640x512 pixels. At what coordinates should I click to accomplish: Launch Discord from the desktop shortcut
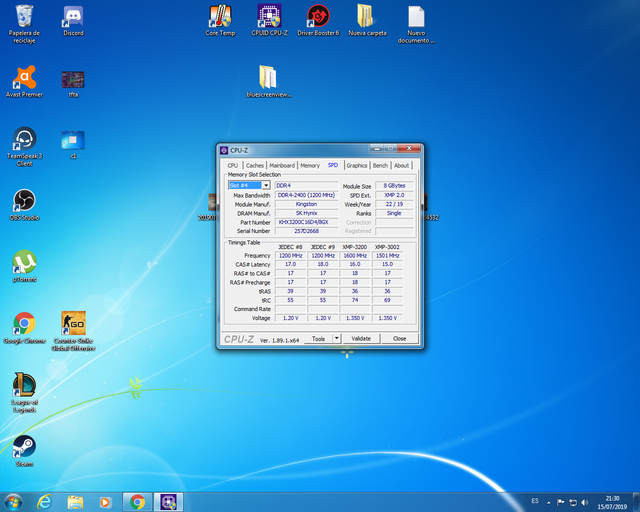[73, 20]
